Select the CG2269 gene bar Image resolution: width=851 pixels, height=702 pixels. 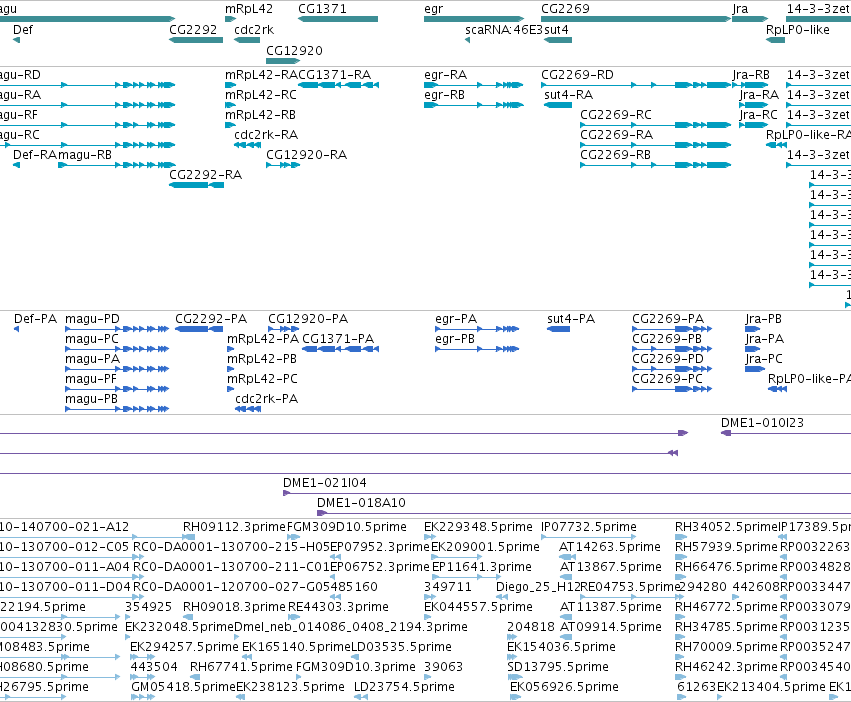point(636,19)
